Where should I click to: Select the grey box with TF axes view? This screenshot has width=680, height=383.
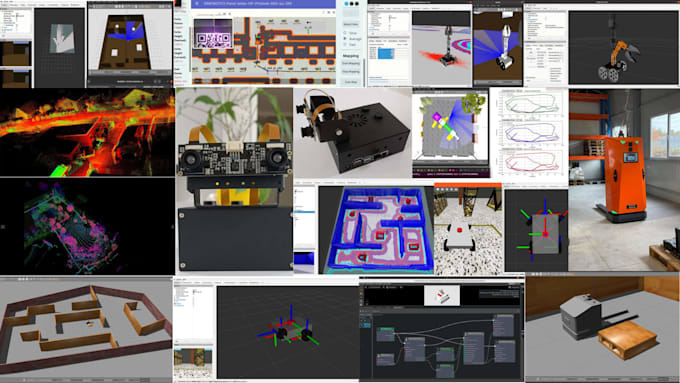click(536, 230)
